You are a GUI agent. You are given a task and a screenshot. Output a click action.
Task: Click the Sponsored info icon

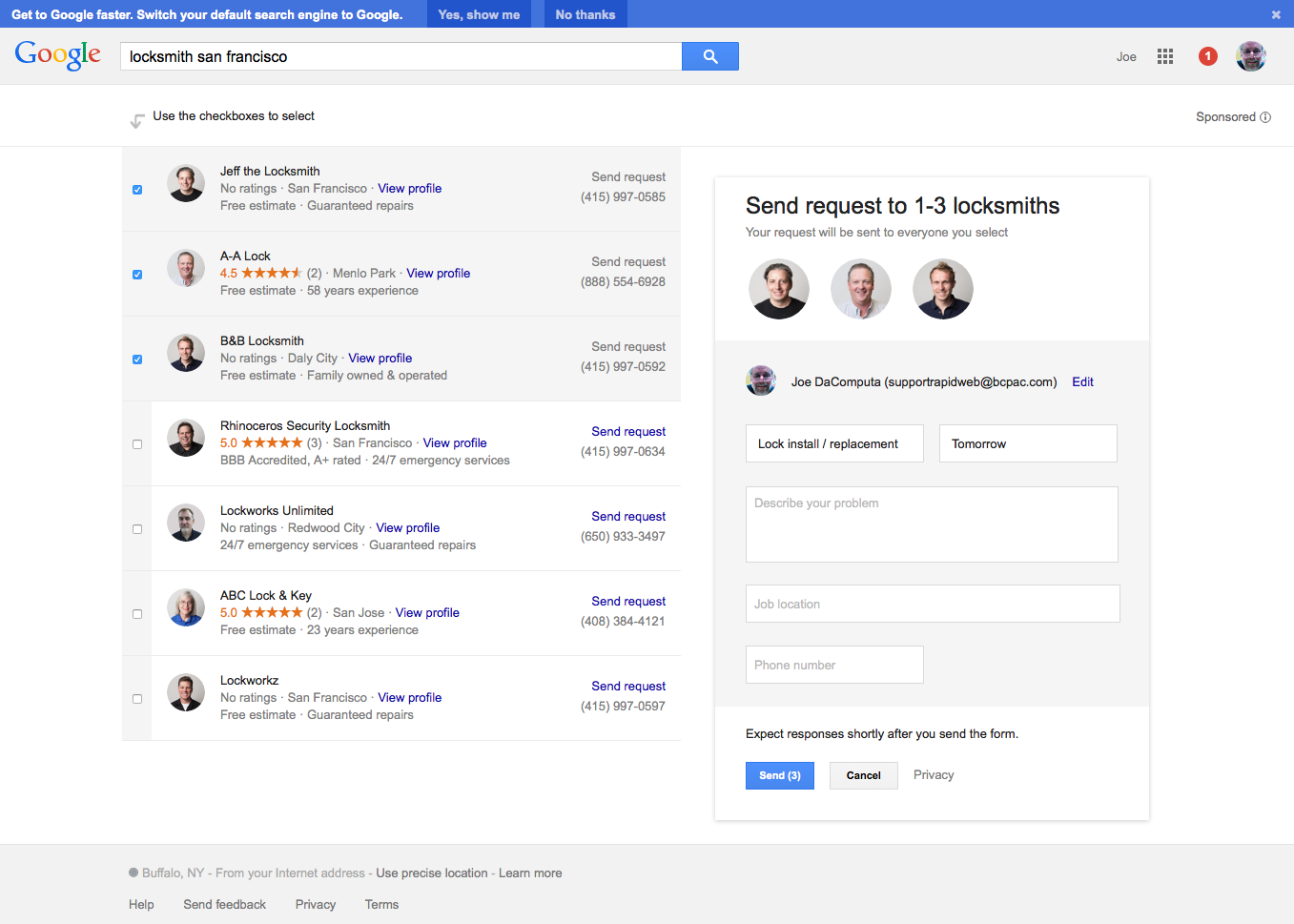coord(1265,117)
